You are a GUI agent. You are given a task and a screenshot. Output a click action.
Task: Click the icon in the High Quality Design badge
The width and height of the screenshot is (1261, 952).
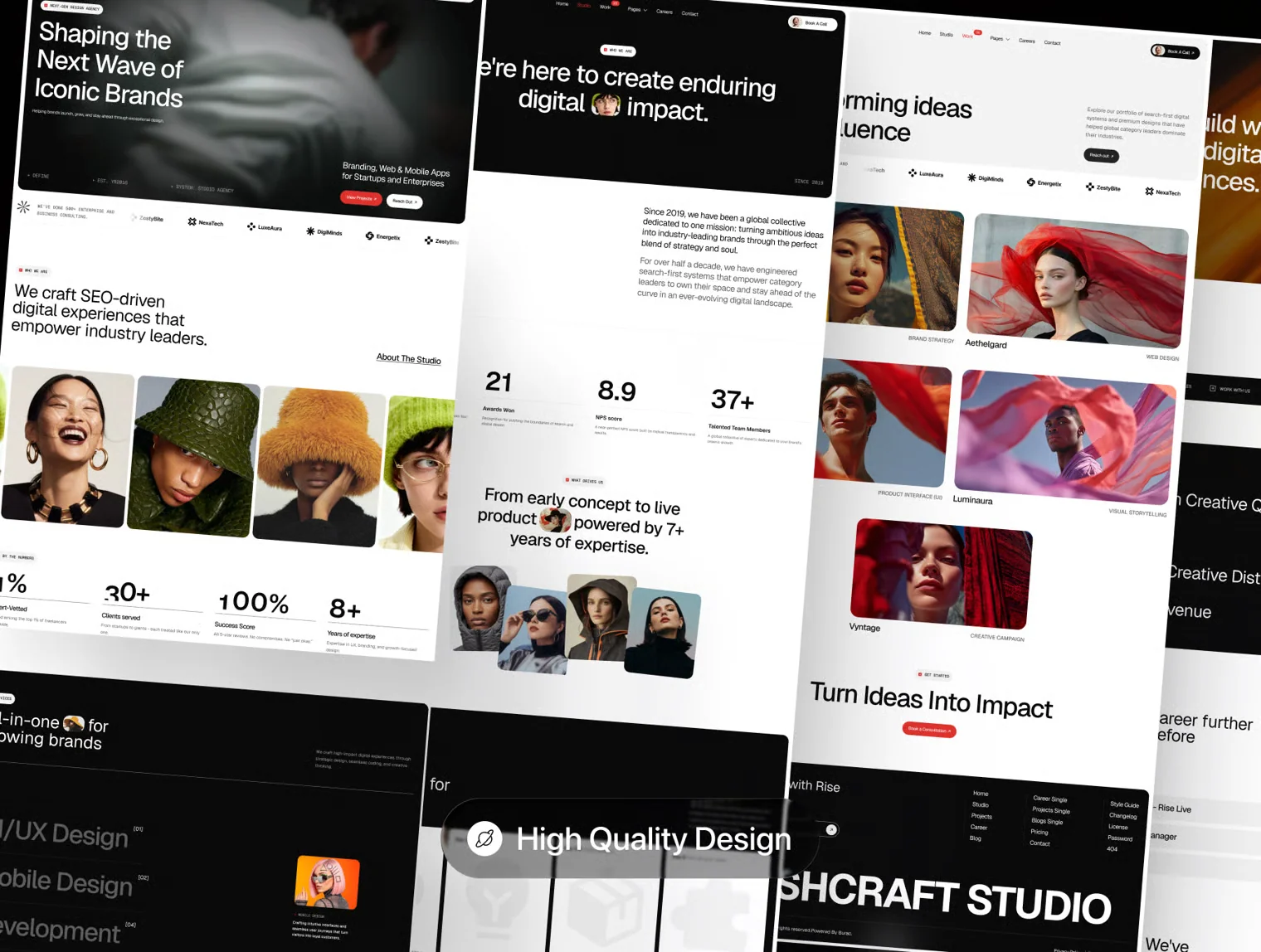(484, 838)
